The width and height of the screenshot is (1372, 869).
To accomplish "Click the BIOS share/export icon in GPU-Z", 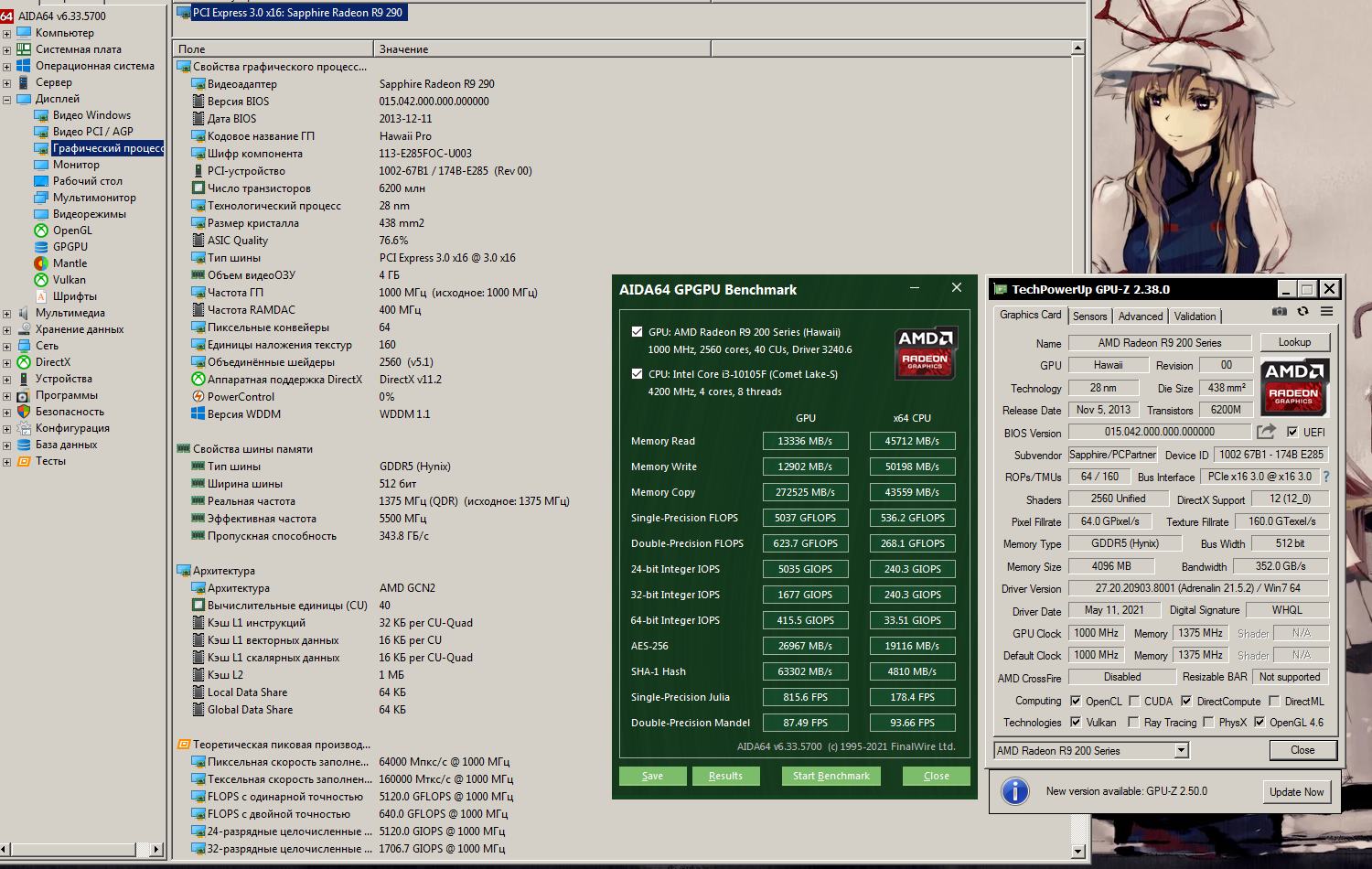I will tap(1267, 432).
